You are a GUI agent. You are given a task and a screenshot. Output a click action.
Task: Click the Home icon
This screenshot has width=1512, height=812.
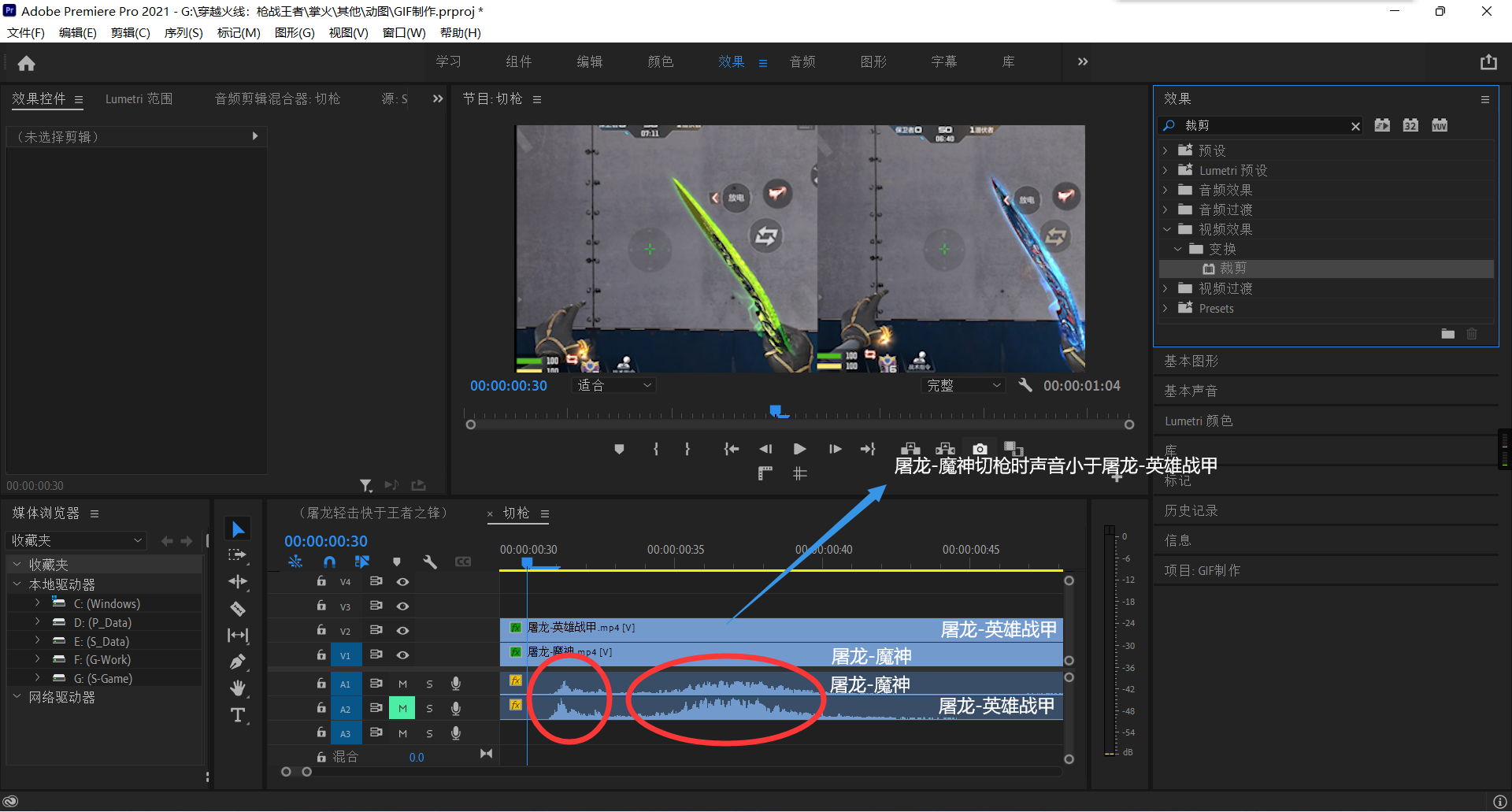(26, 63)
